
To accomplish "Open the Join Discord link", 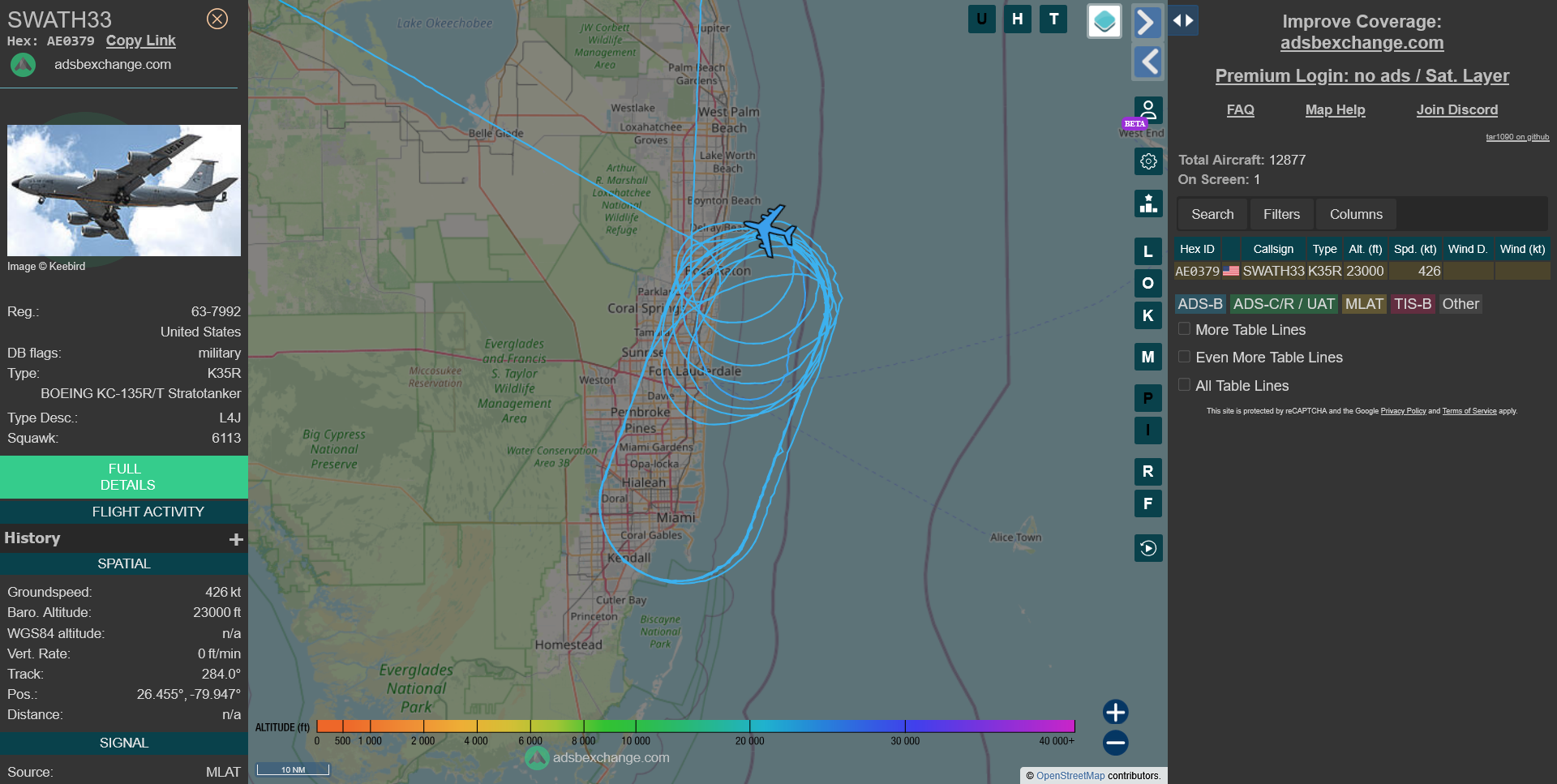I will (x=1457, y=110).
